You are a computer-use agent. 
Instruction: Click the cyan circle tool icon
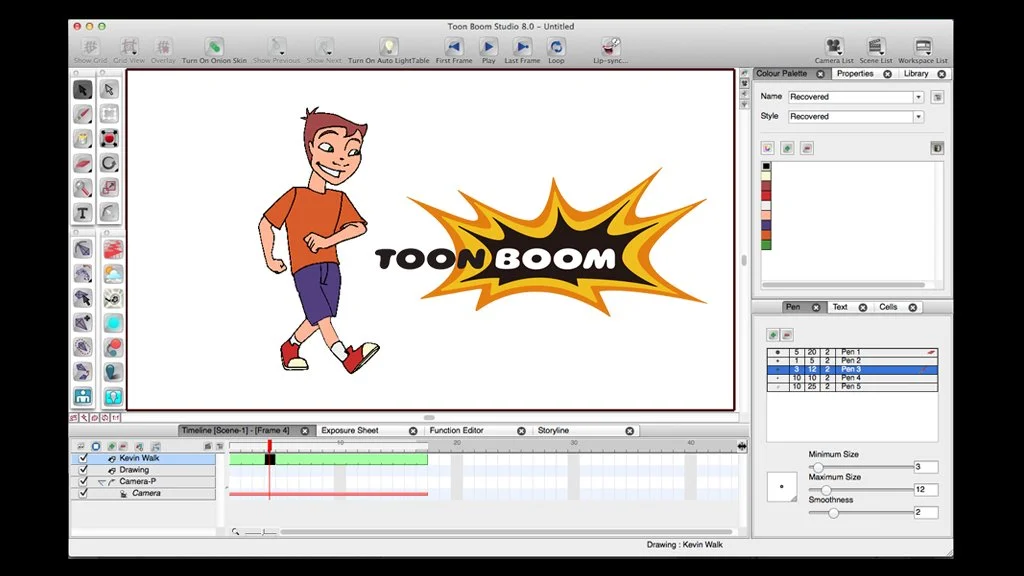(x=113, y=323)
